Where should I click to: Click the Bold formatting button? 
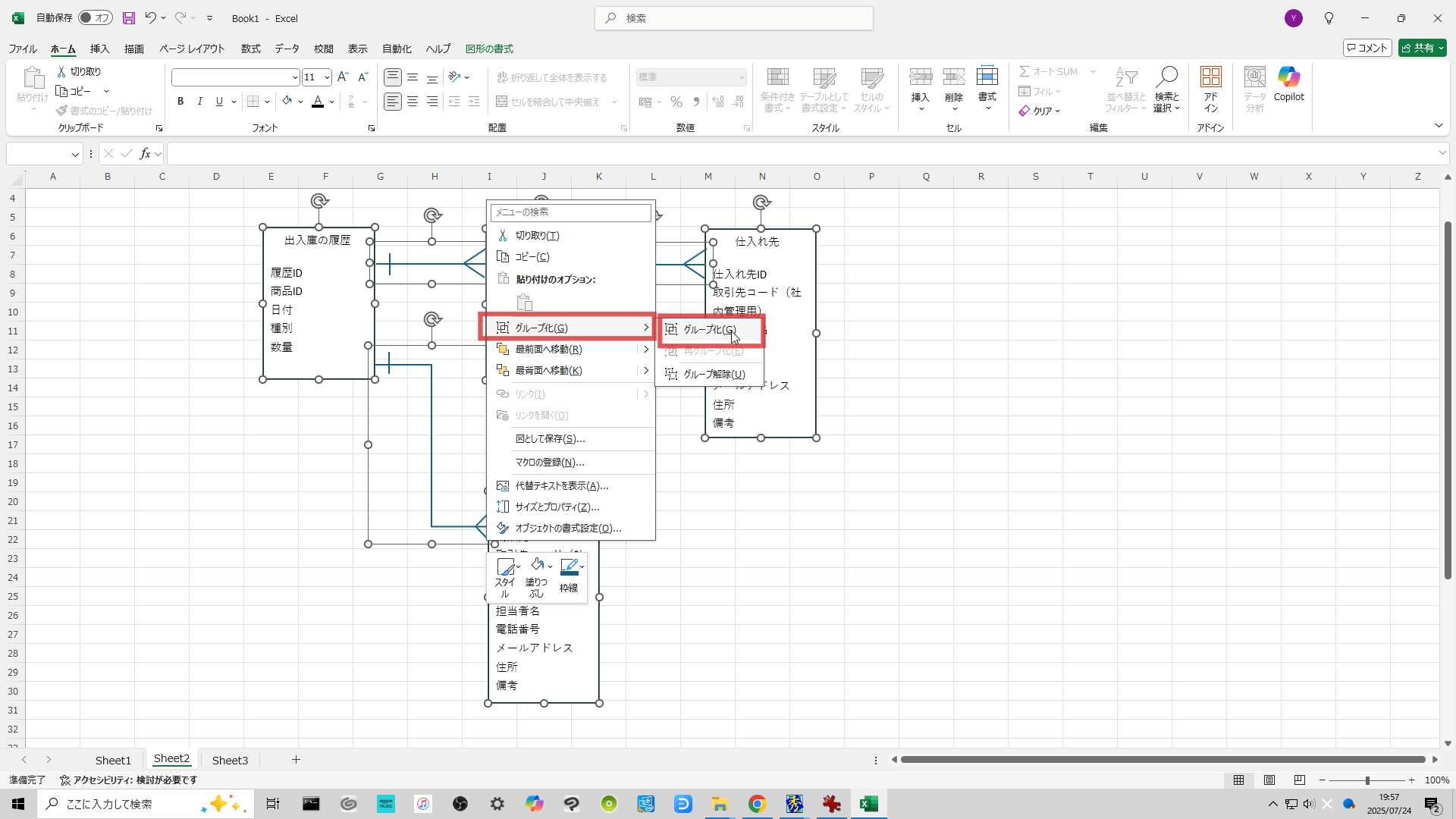pos(180,102)
